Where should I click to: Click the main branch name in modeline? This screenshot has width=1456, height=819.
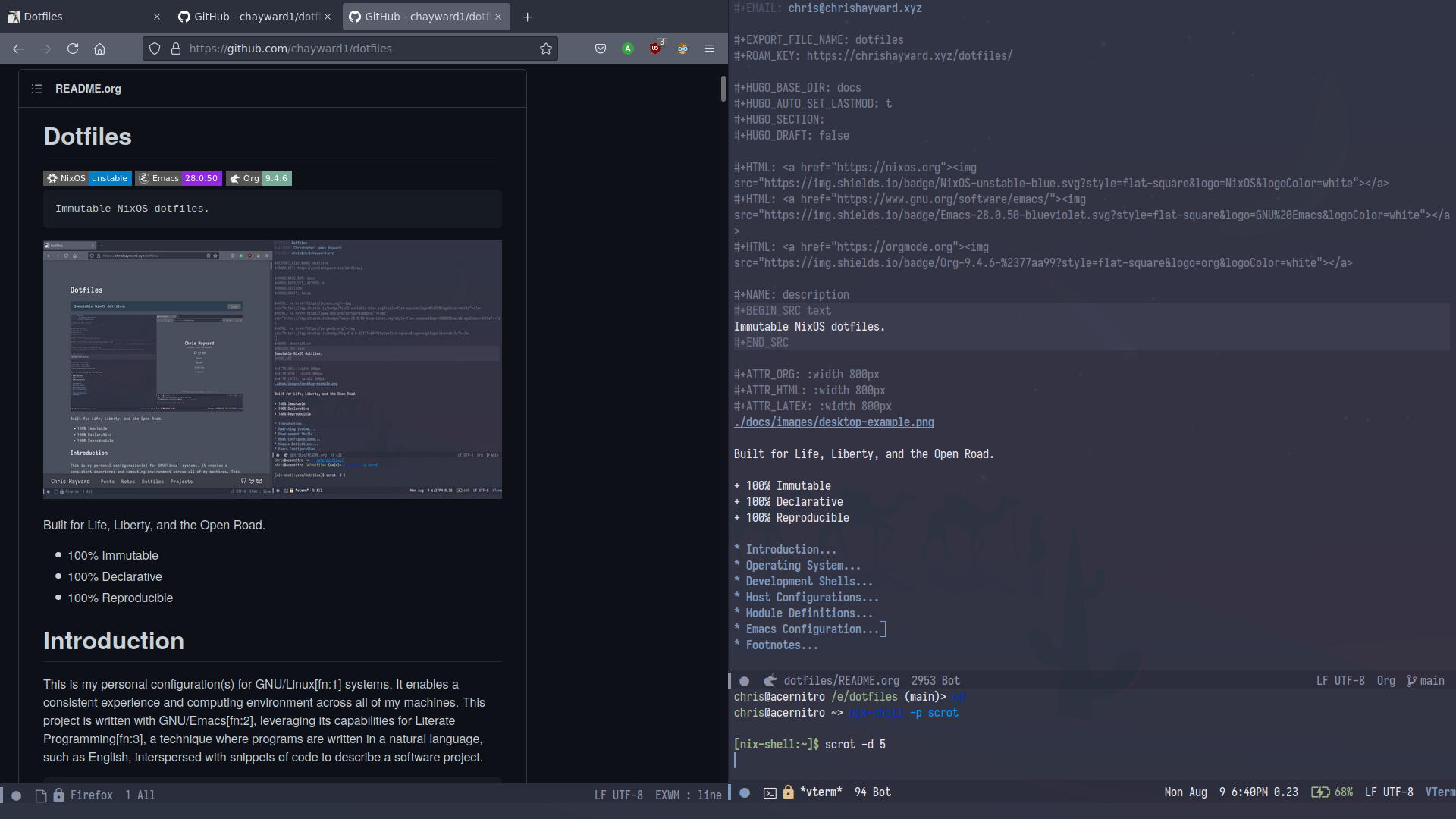tap(1432, 681)
